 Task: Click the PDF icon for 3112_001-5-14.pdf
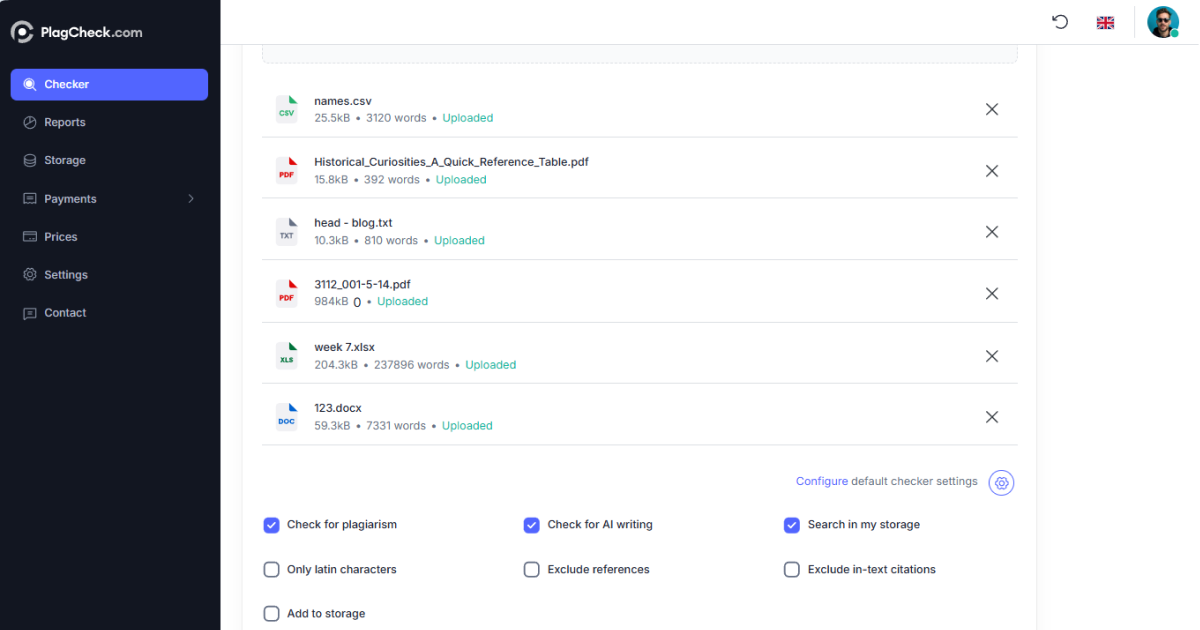coord(287,294)
